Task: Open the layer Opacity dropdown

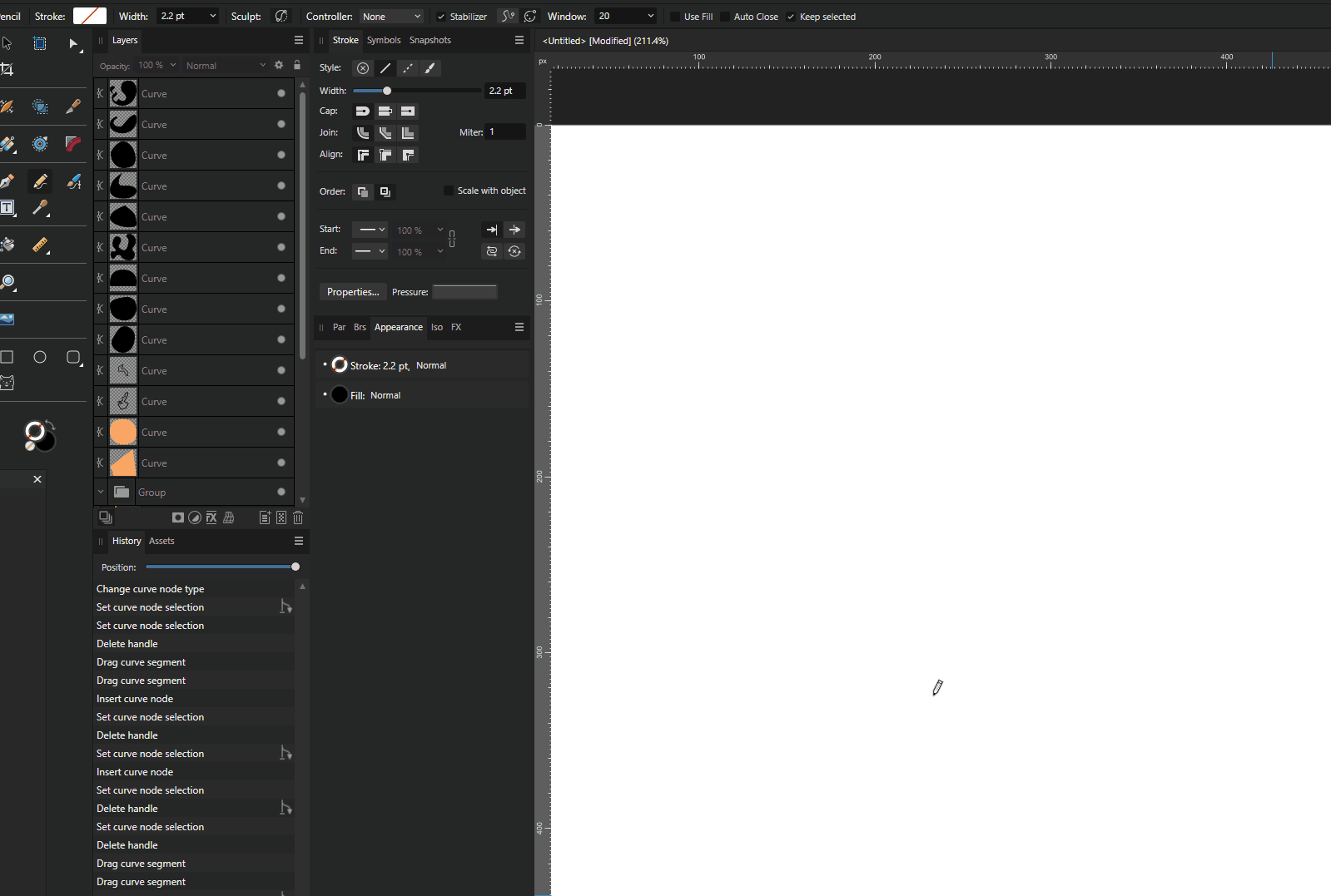Action: [x=173, y=65]
